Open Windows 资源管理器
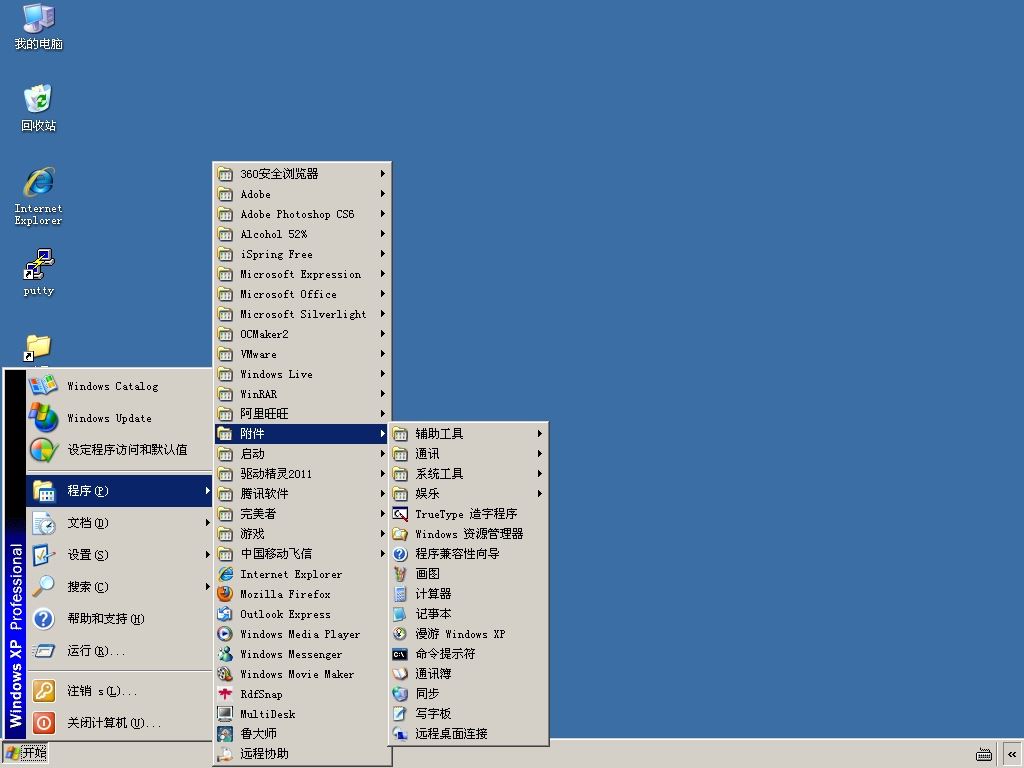This screenshot has width=1024, height=768. pos(468,534)
